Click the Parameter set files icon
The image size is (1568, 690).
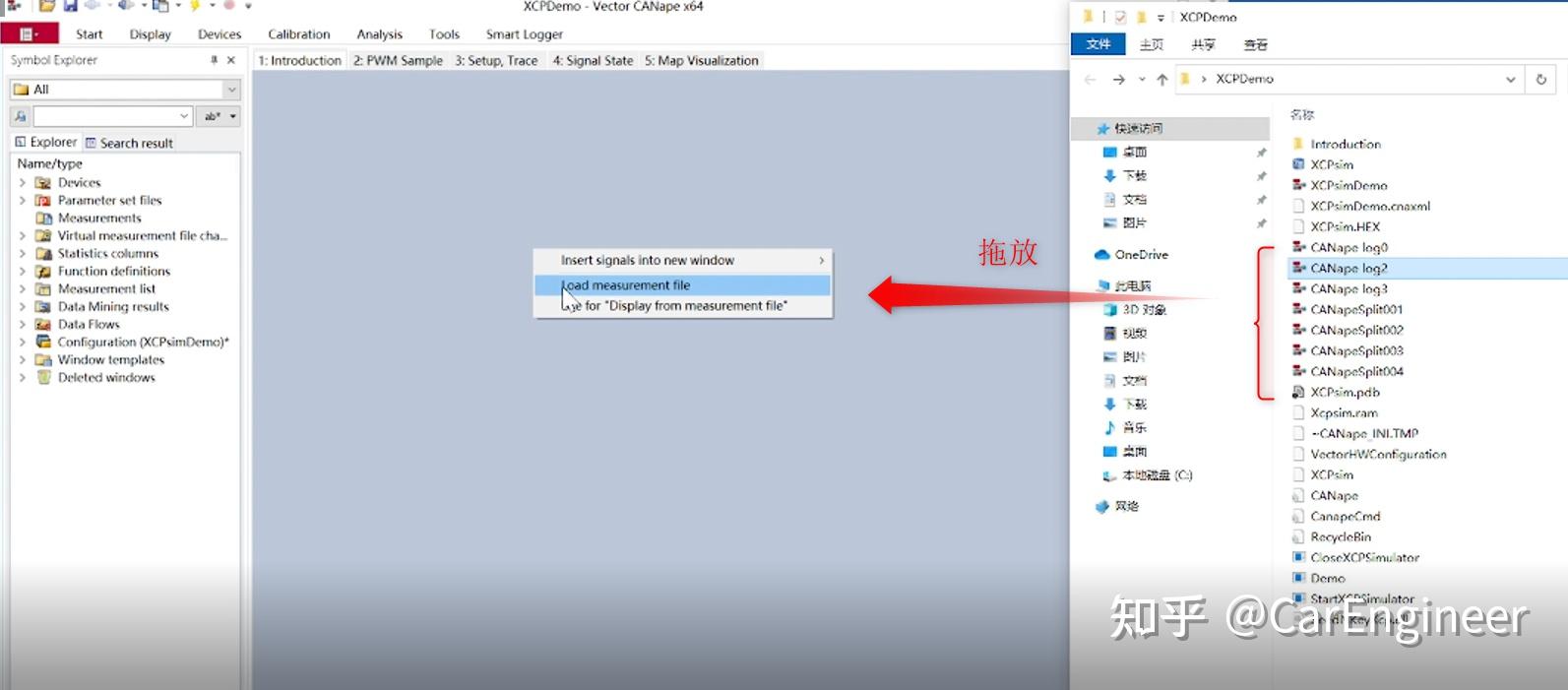(43, 200)
